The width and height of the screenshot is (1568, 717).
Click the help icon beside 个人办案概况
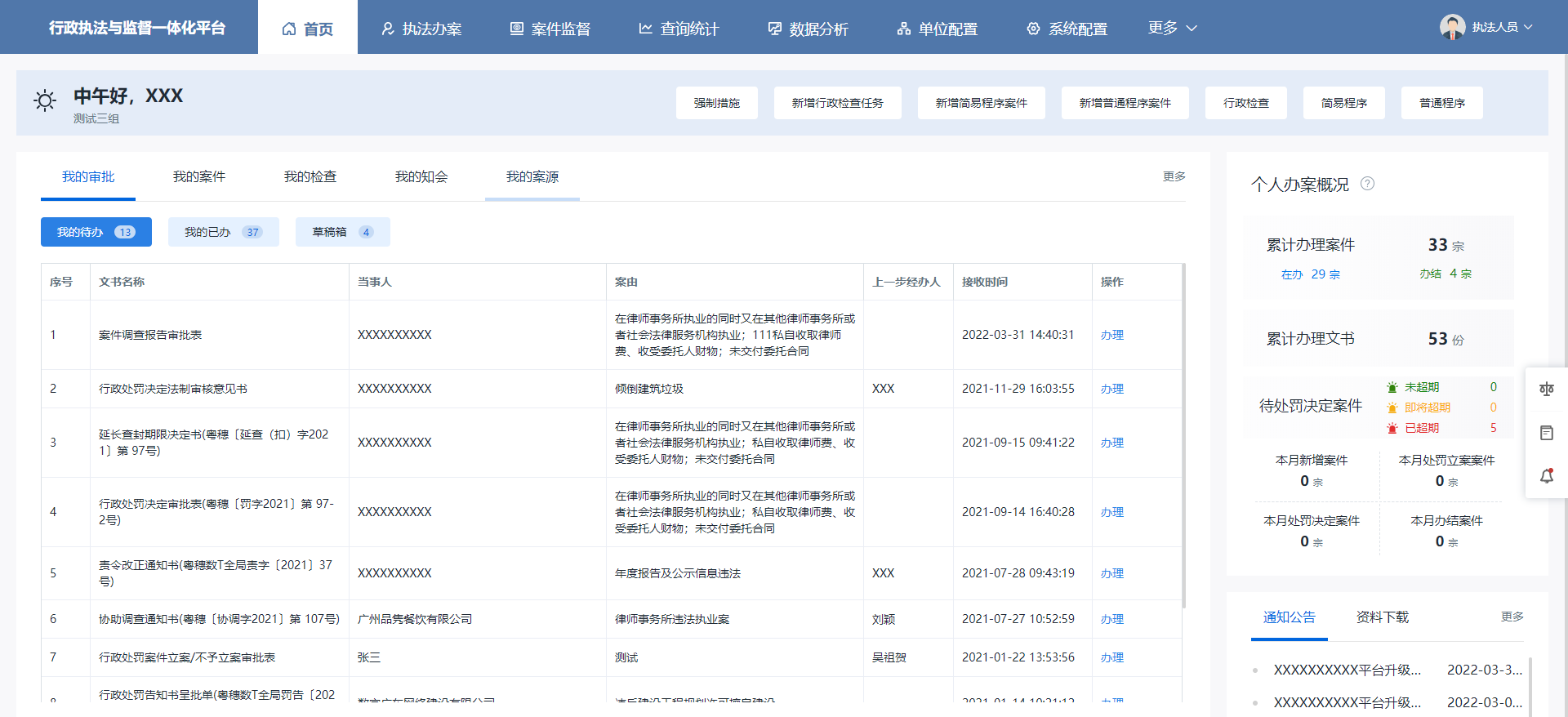click(x=1367, y=184)
